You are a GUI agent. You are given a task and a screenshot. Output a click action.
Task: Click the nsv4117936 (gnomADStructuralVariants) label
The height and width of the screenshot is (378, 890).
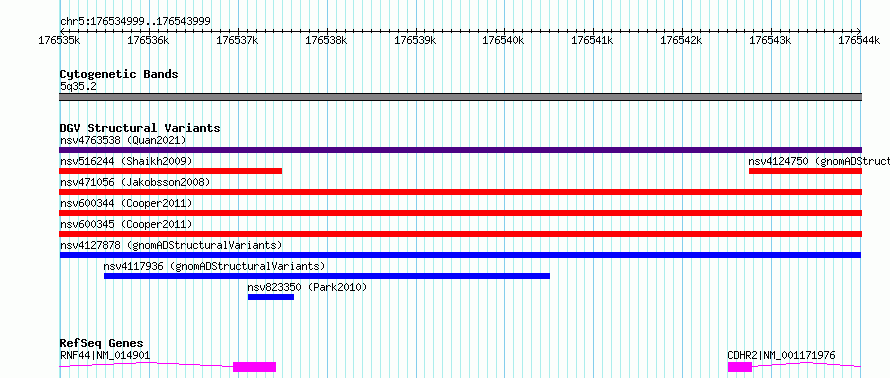[x=215, y=266]
